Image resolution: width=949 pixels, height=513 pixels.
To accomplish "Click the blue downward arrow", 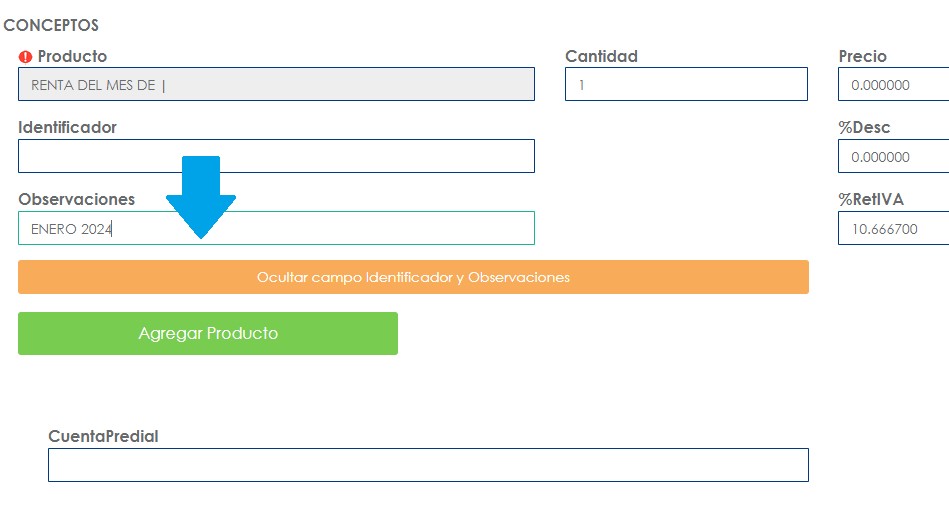I will [x=201, y=197].
